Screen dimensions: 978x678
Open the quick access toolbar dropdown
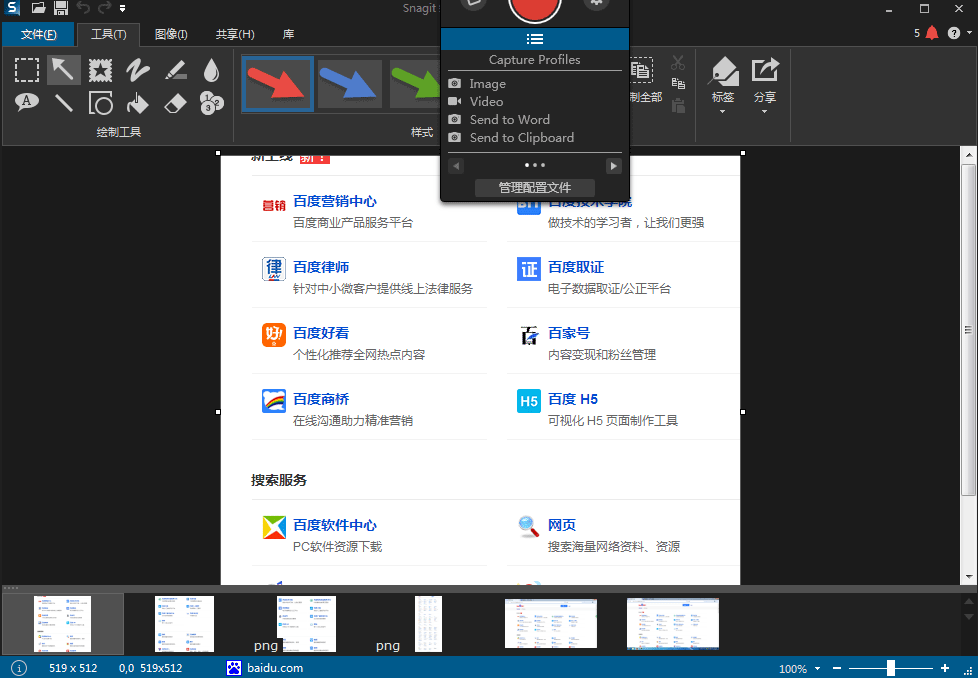click(122, 9)
